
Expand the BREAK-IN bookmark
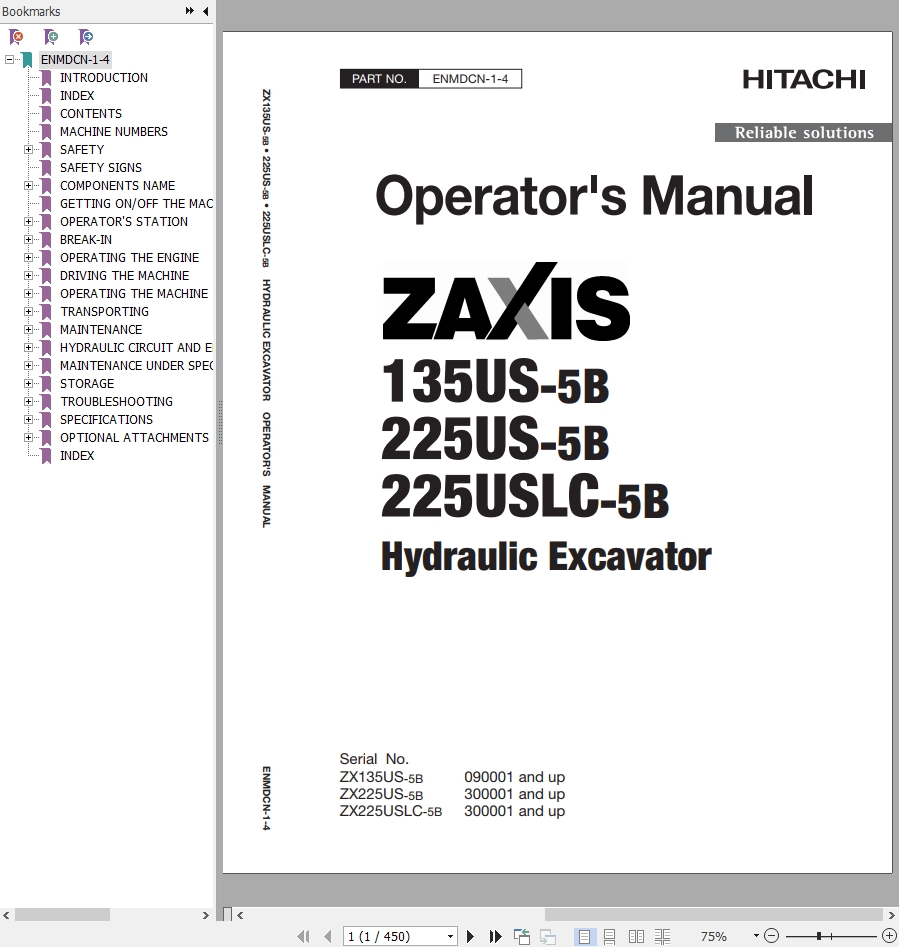28,239
